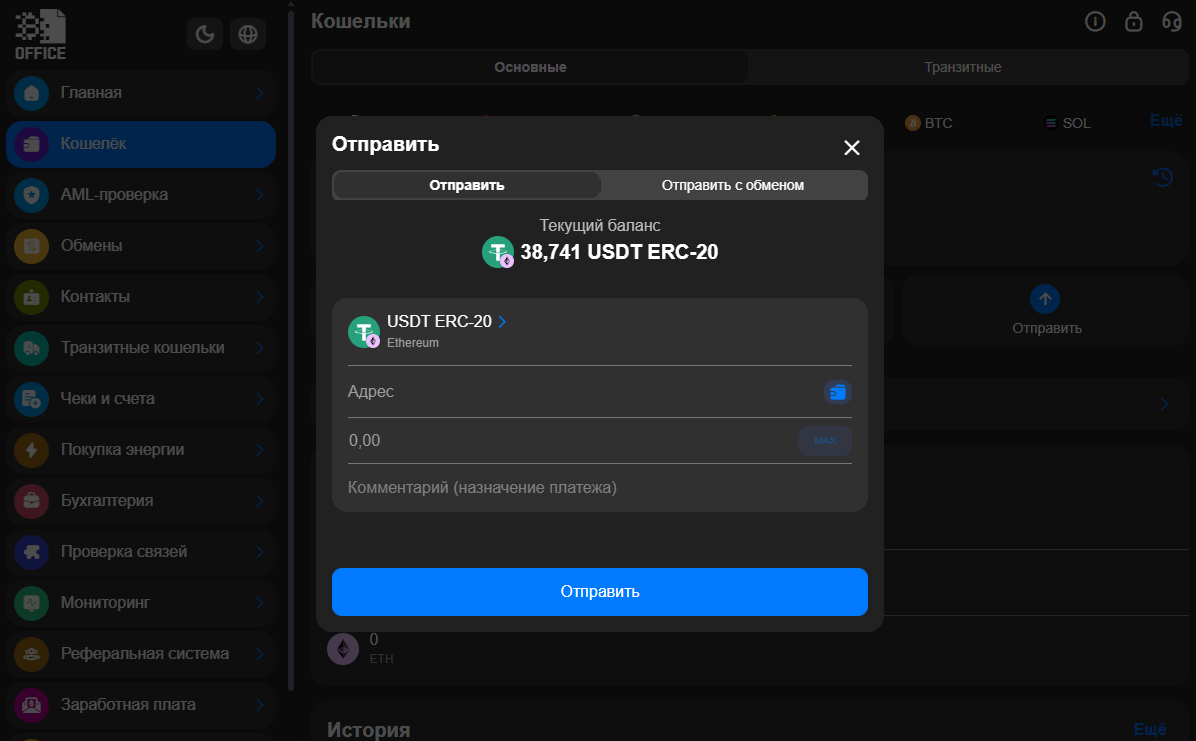The height and width of the screenshot is (741, 1196).
Task: Expand the Обмены sidebar item
Action: pyautogui.click(x=259, y=246)
